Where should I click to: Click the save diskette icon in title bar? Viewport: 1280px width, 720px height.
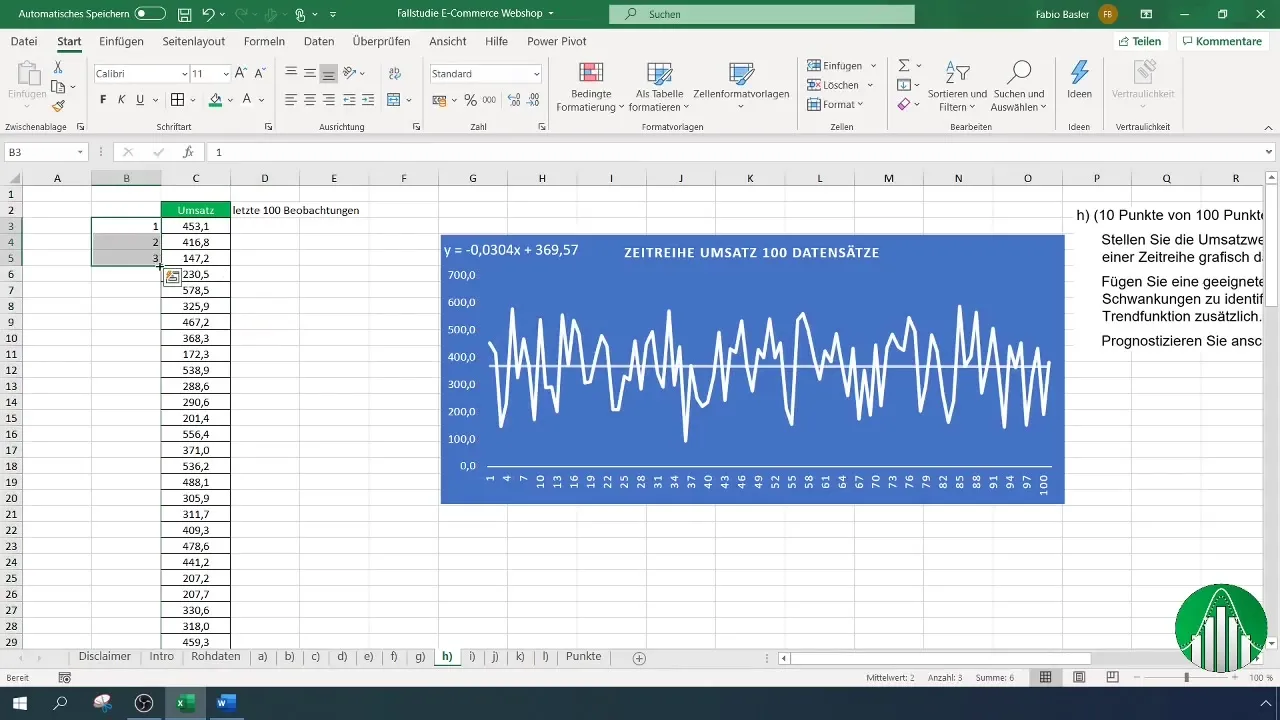click(x=184, y=15)
